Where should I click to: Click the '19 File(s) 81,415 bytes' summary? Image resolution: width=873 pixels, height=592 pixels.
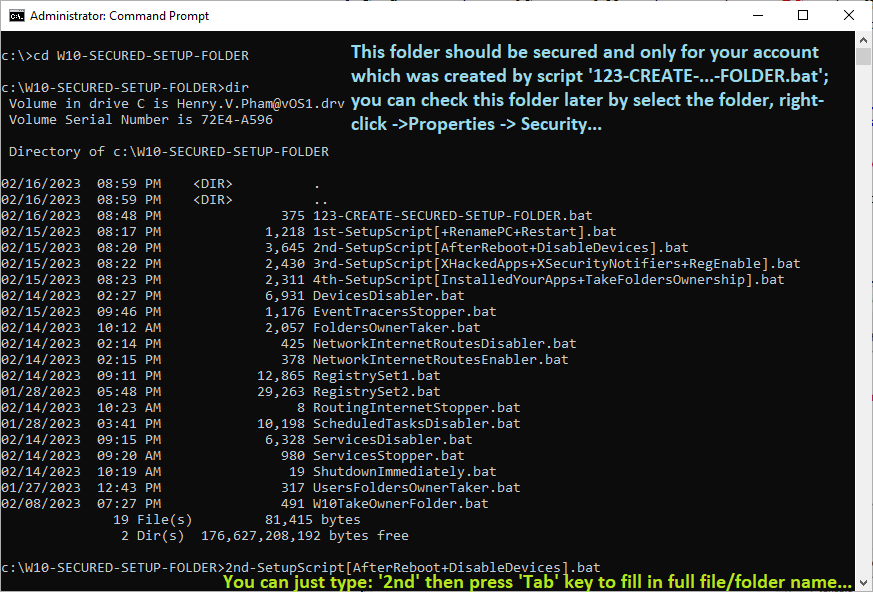pyautogui.click(x=237, y=520)
